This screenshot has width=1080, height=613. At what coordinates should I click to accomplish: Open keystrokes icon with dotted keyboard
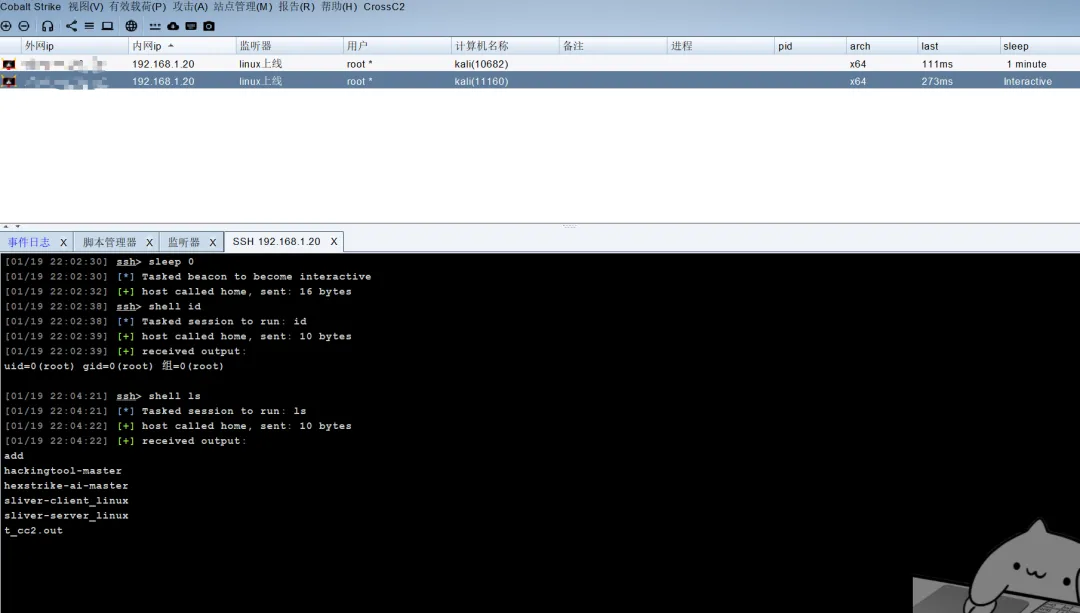155,26
